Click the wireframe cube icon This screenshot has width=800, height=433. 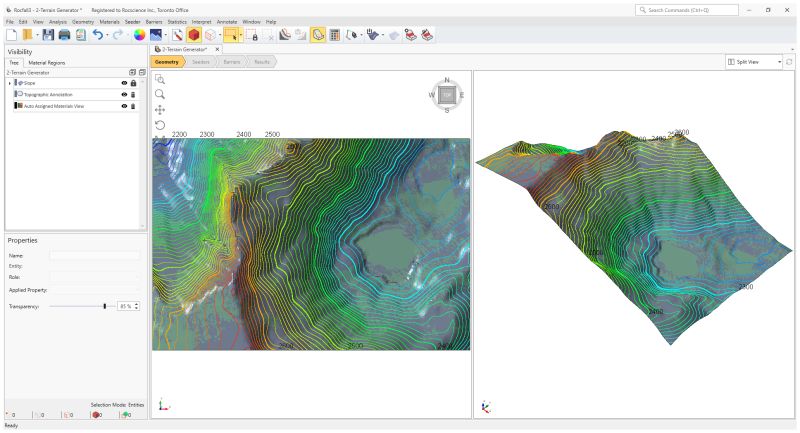coord(210,35)
